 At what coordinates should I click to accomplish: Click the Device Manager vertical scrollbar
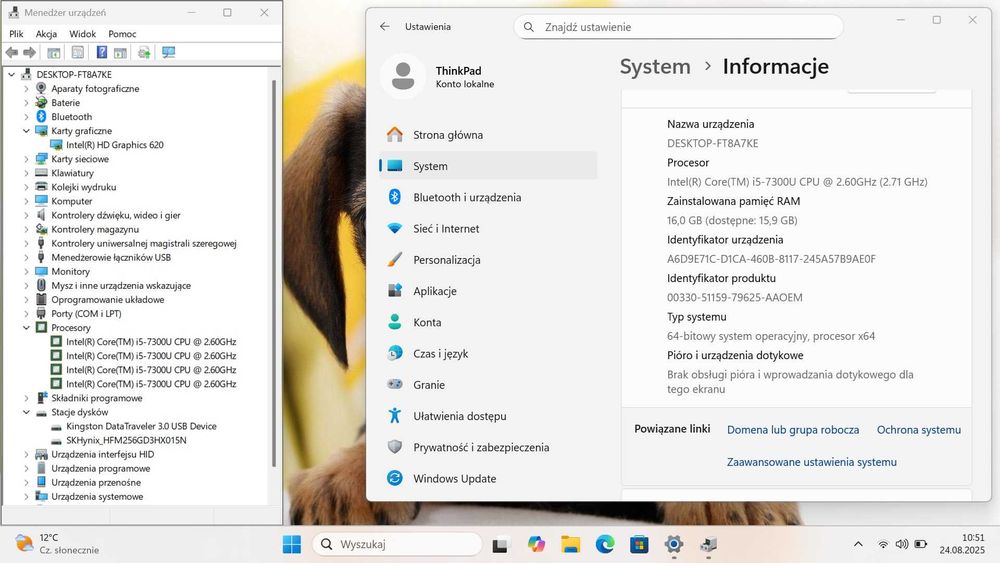[x=274, y=273]
